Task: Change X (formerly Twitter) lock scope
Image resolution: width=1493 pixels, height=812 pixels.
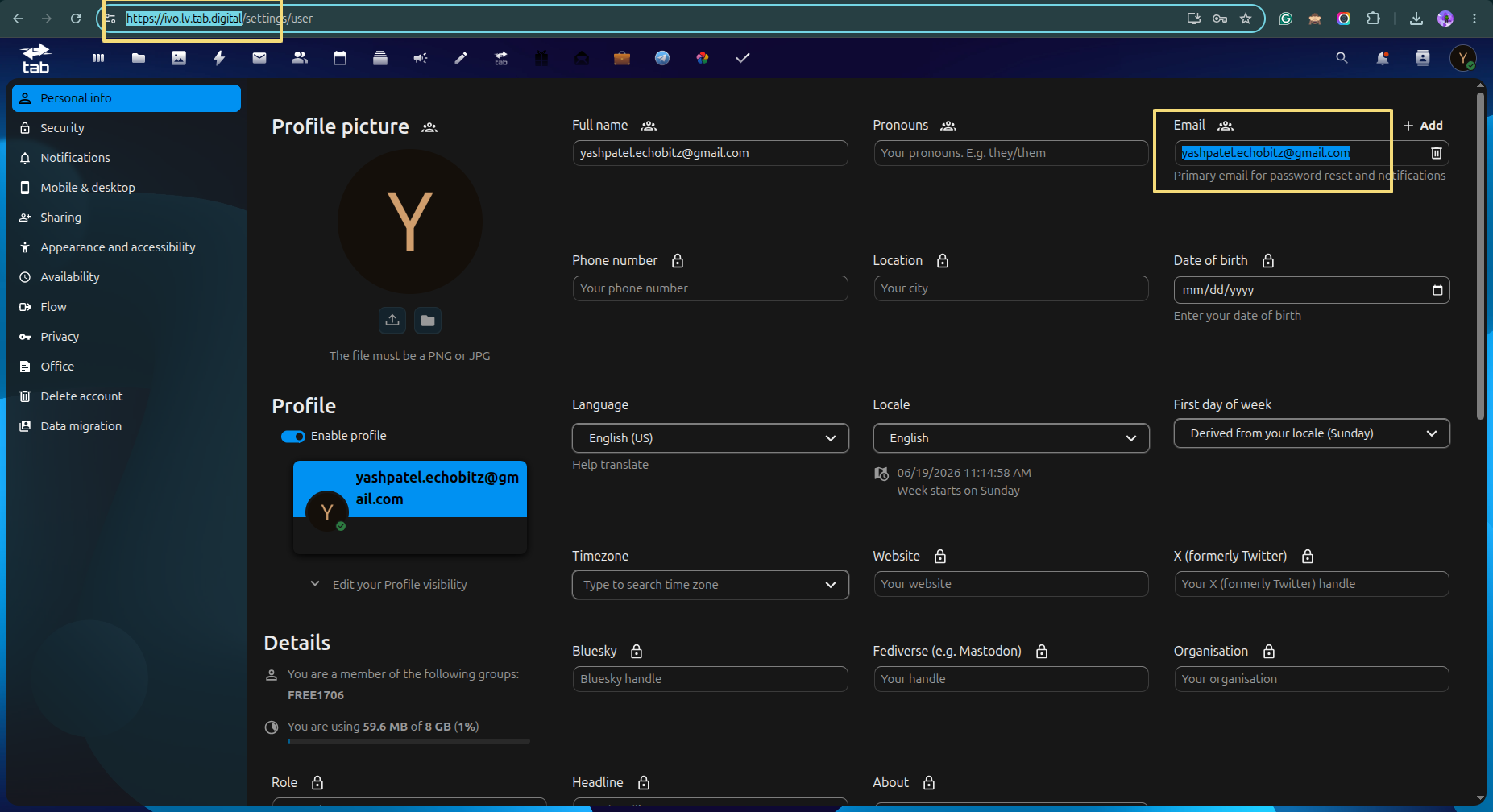Action: click(1308, 557)
